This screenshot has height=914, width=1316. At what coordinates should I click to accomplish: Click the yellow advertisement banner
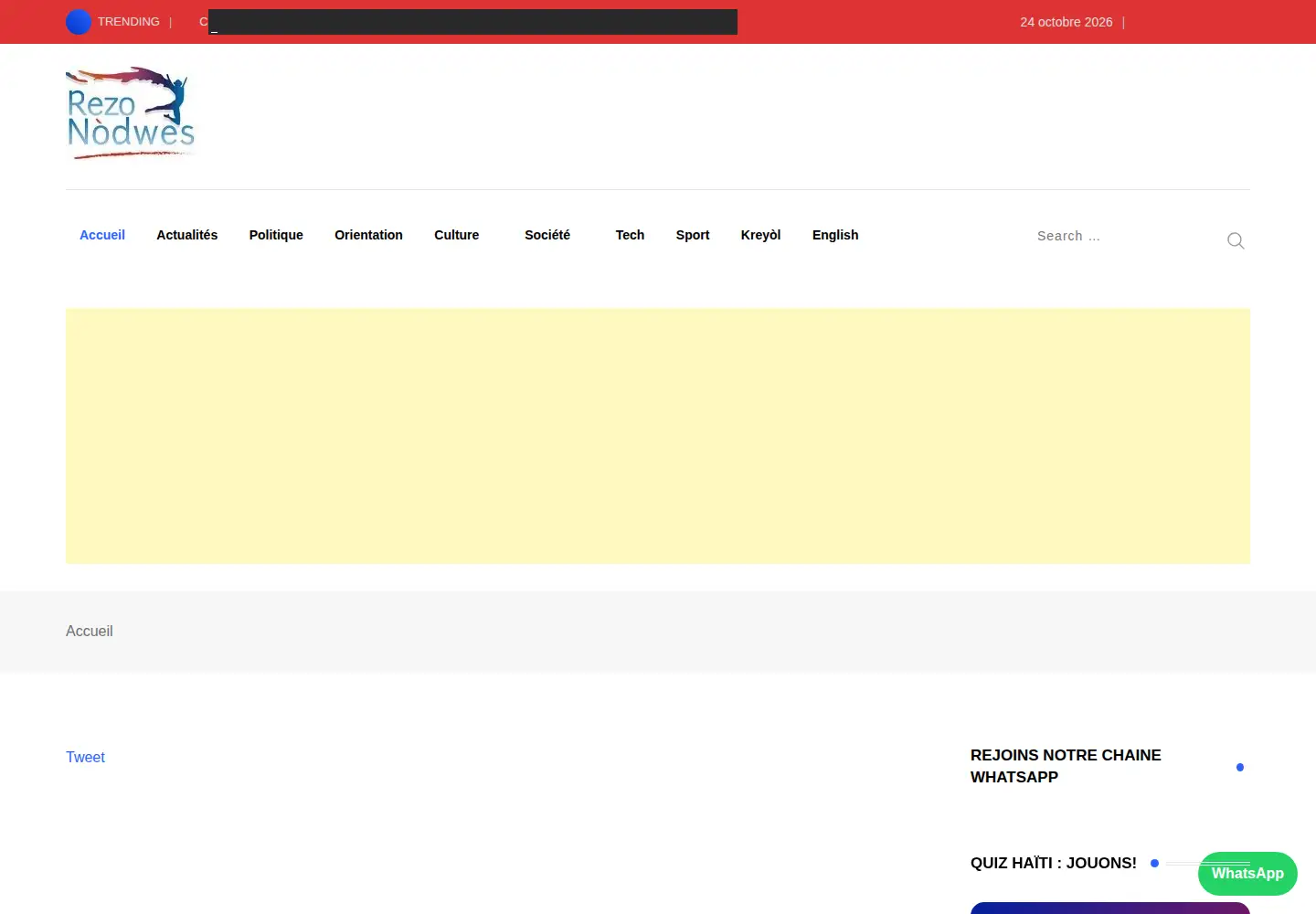tap(658, 436)
